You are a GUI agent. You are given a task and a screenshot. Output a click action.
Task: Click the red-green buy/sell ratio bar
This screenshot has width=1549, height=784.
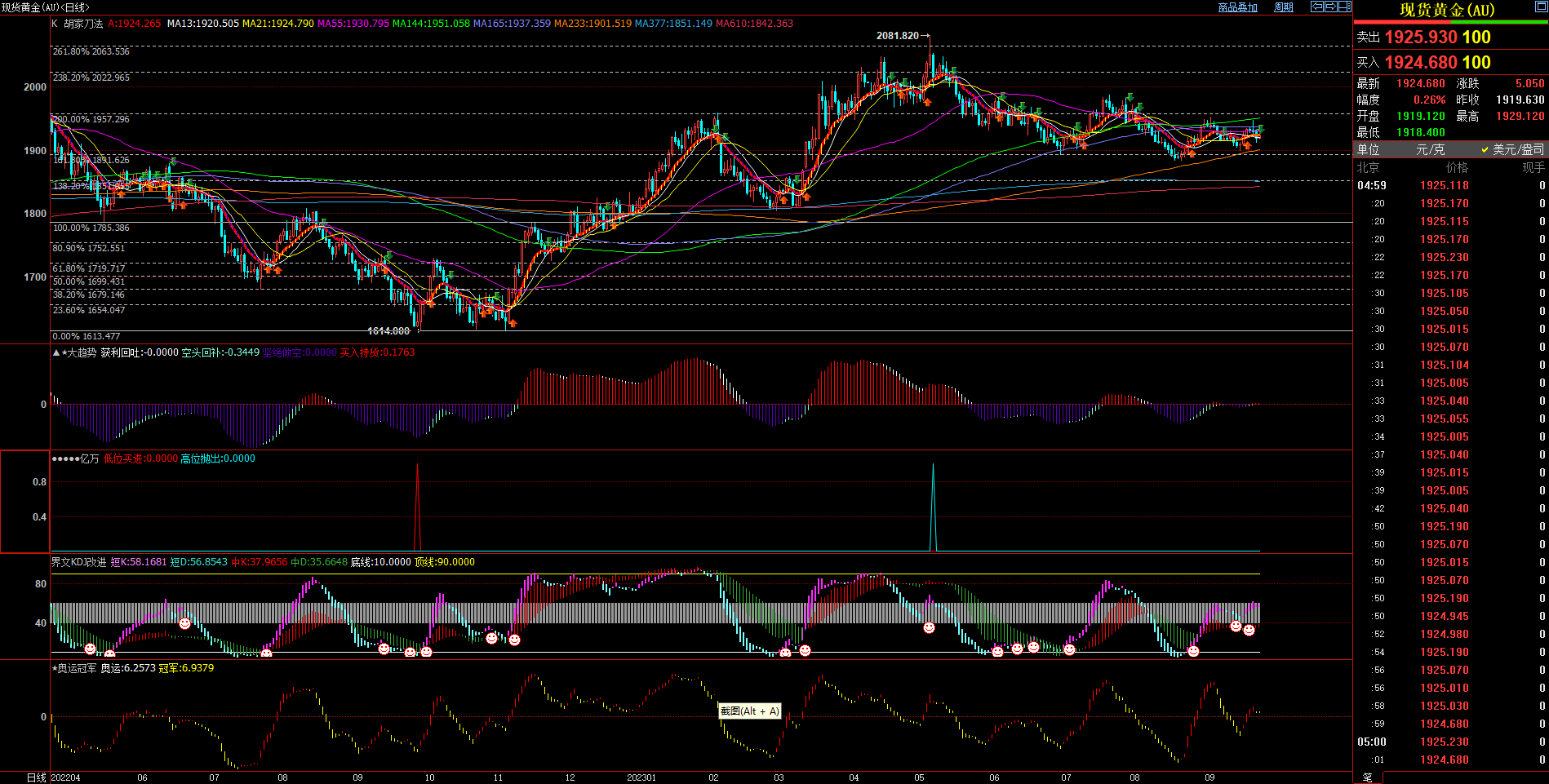tap(1450, 23)
